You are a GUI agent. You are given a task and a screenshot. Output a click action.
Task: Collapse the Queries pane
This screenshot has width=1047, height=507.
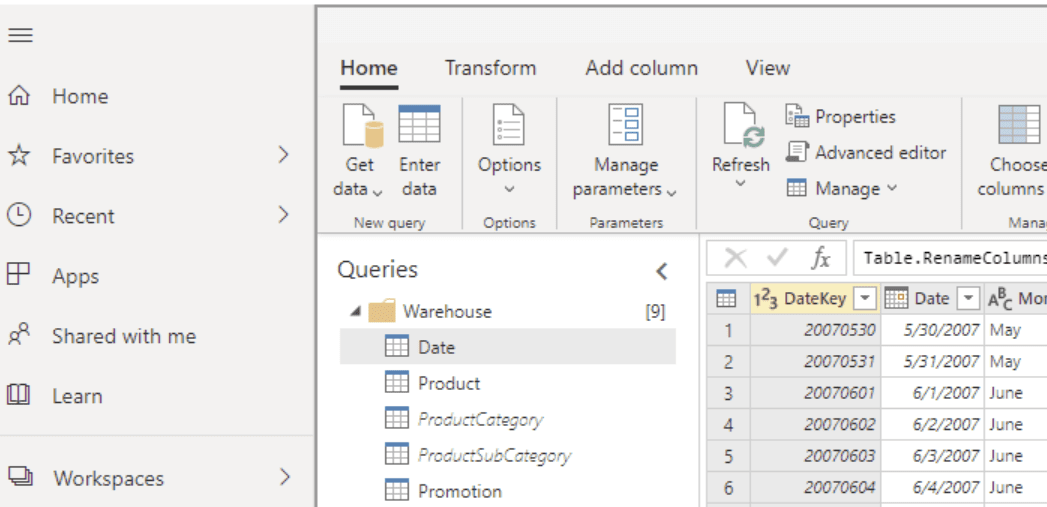click(x=661, y=271)
